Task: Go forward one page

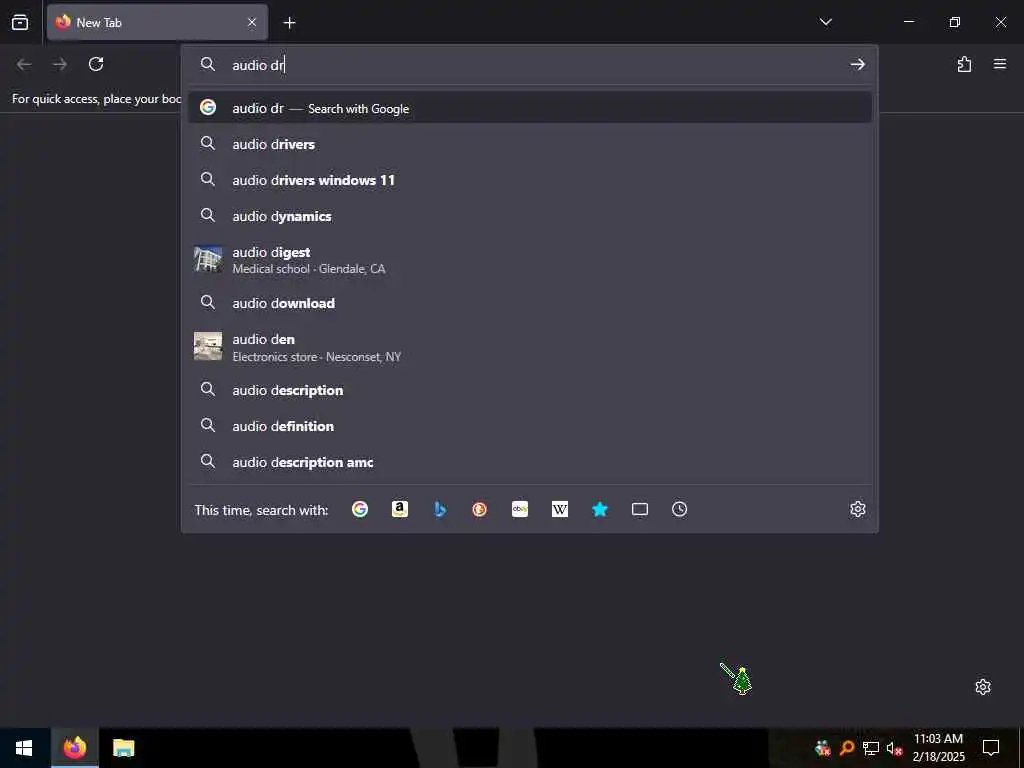Action: tap(59, 64)
